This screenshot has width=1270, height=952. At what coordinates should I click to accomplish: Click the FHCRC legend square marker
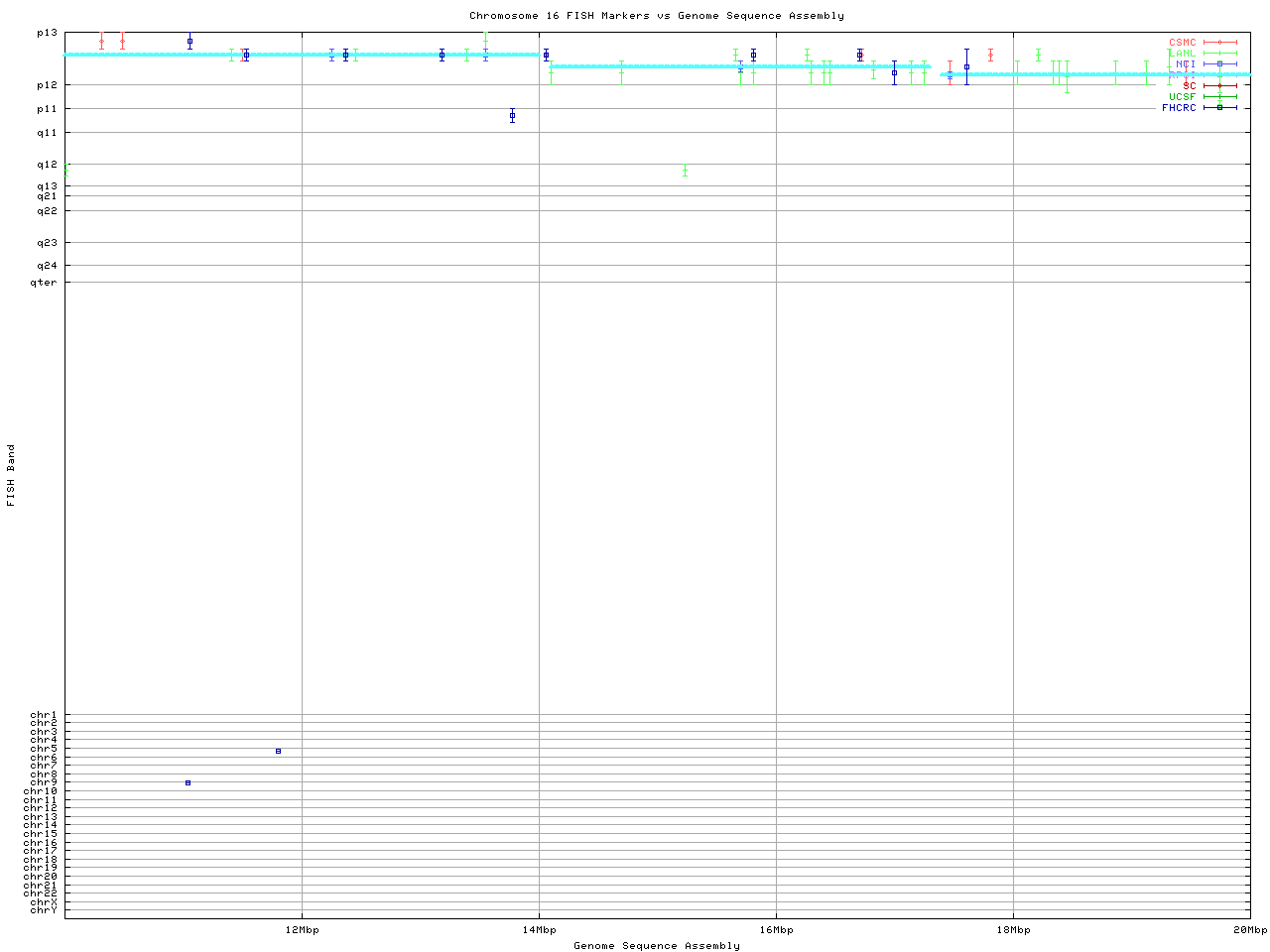(1220, 107)
